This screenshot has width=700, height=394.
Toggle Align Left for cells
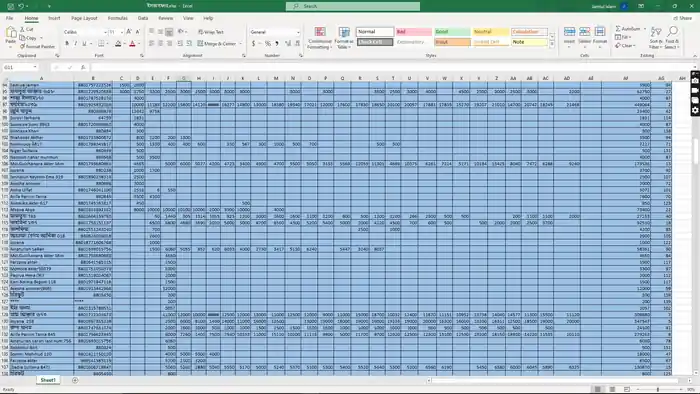152,43
